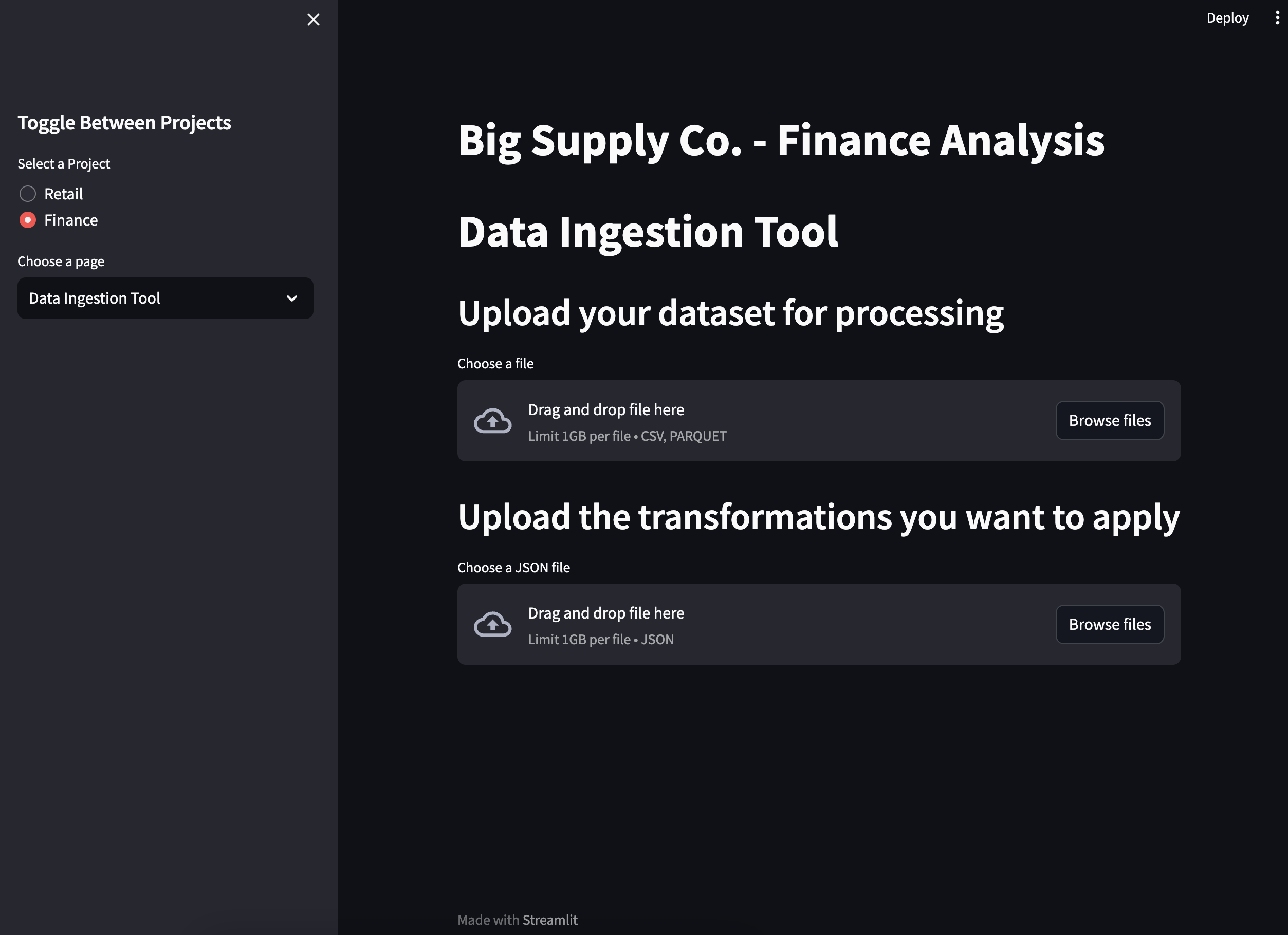Click the CSV, PARQUET drop zone area

click(819, 421)
